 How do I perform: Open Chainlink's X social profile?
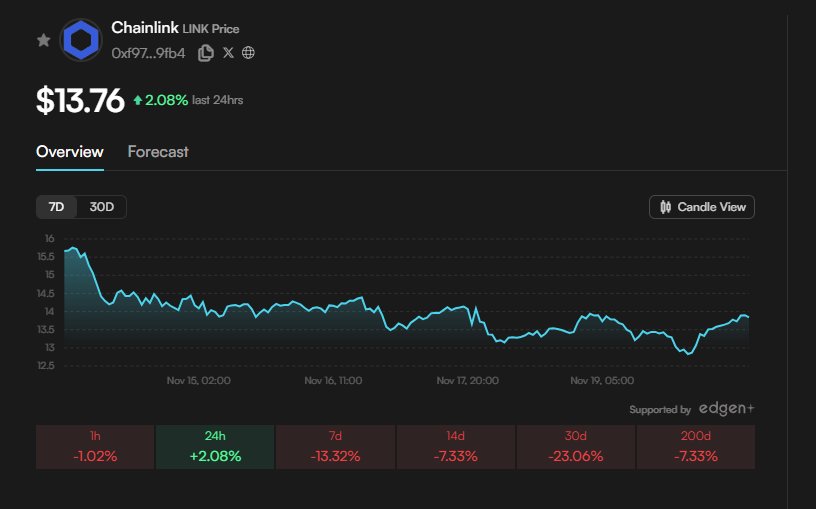click(228, 52)
